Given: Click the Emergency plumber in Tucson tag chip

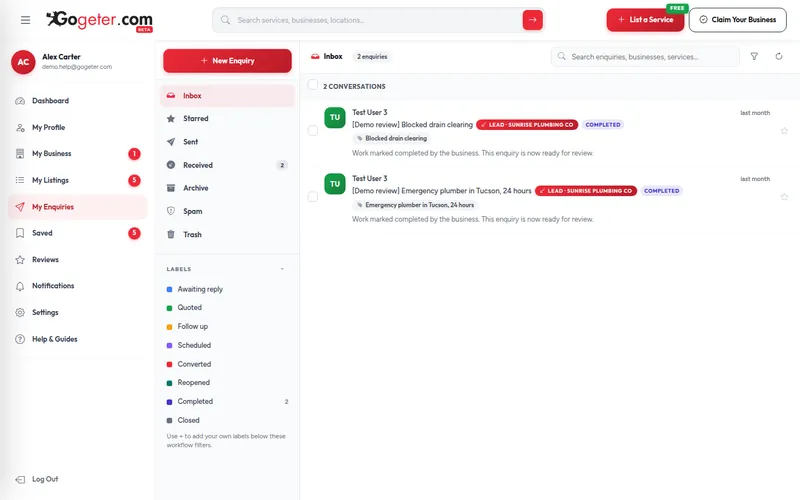Looking at the screenshot, I should click(415, 205).
